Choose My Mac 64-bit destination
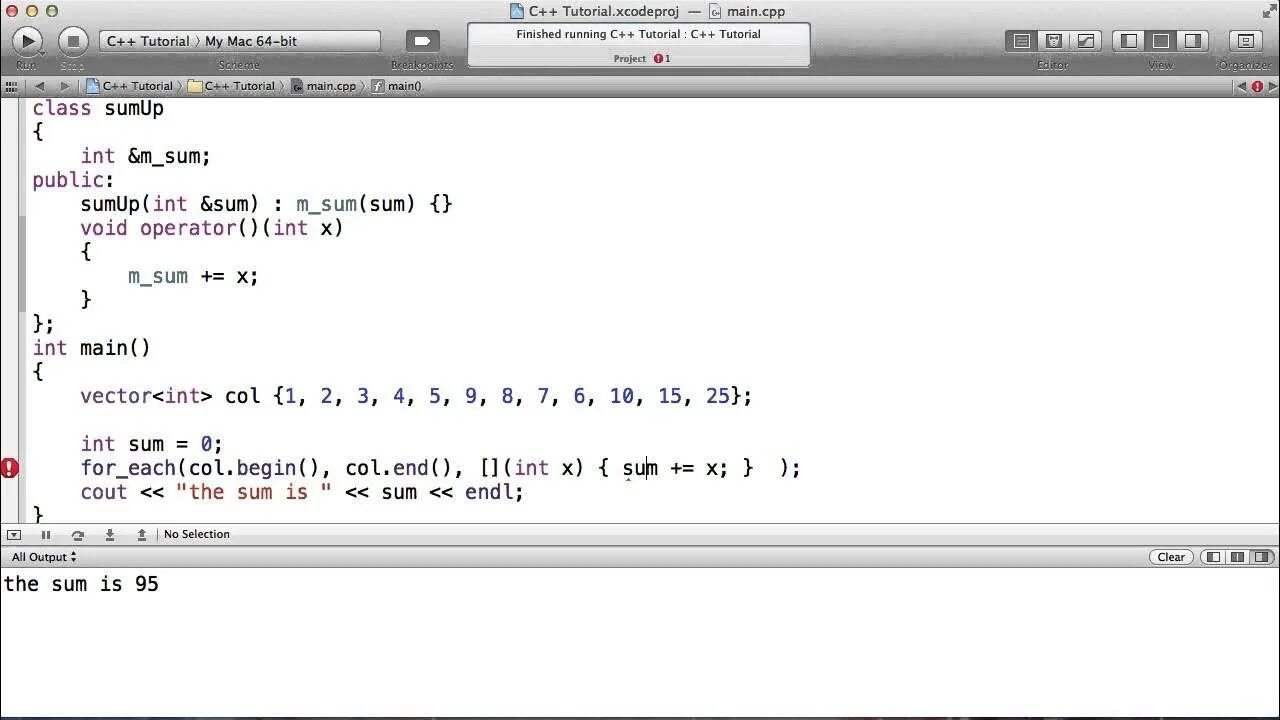Image resolution: width=1280 pixels, height=720 pixels. [251, 41]
